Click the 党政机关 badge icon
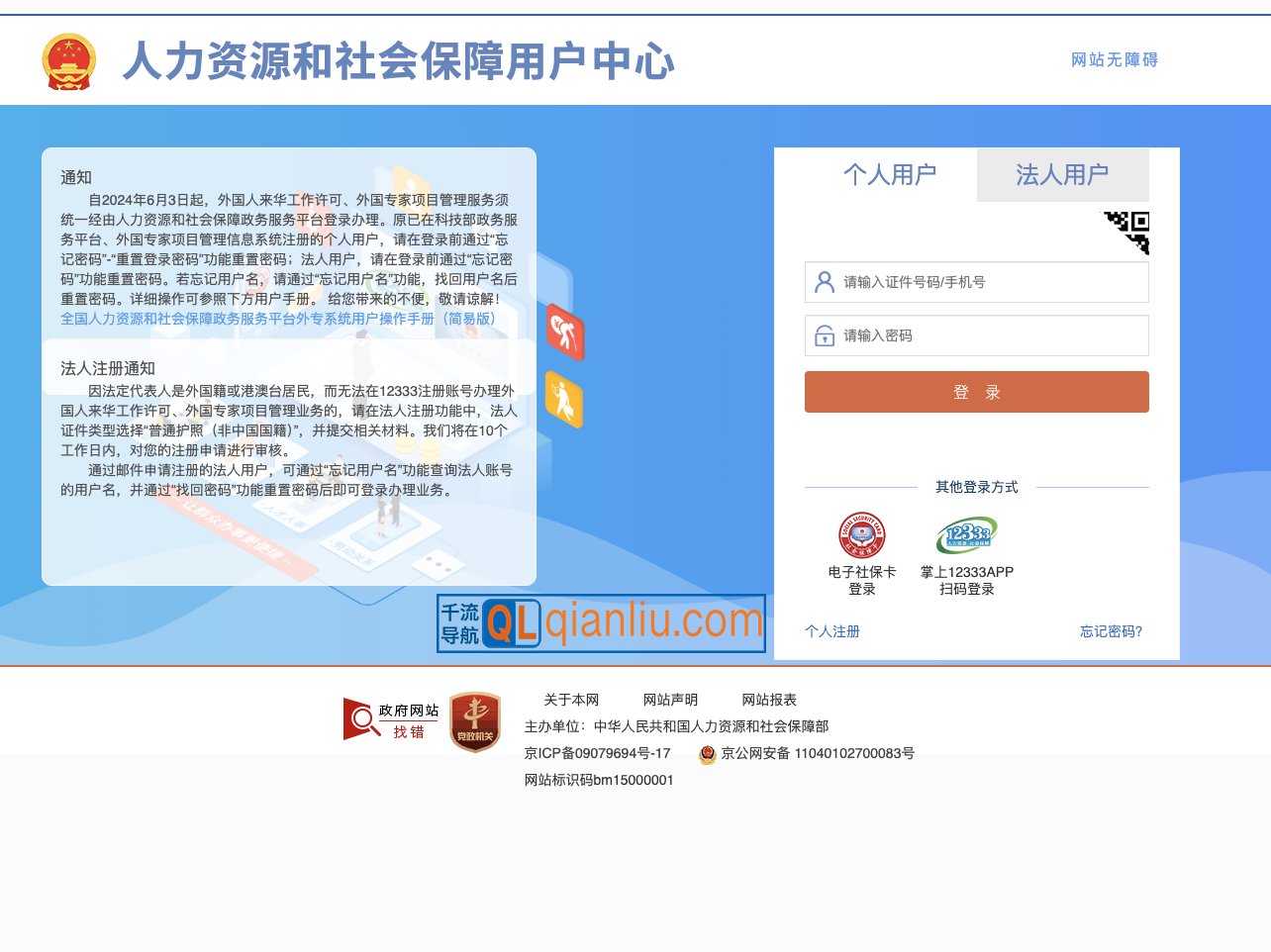 click(475, 720)
